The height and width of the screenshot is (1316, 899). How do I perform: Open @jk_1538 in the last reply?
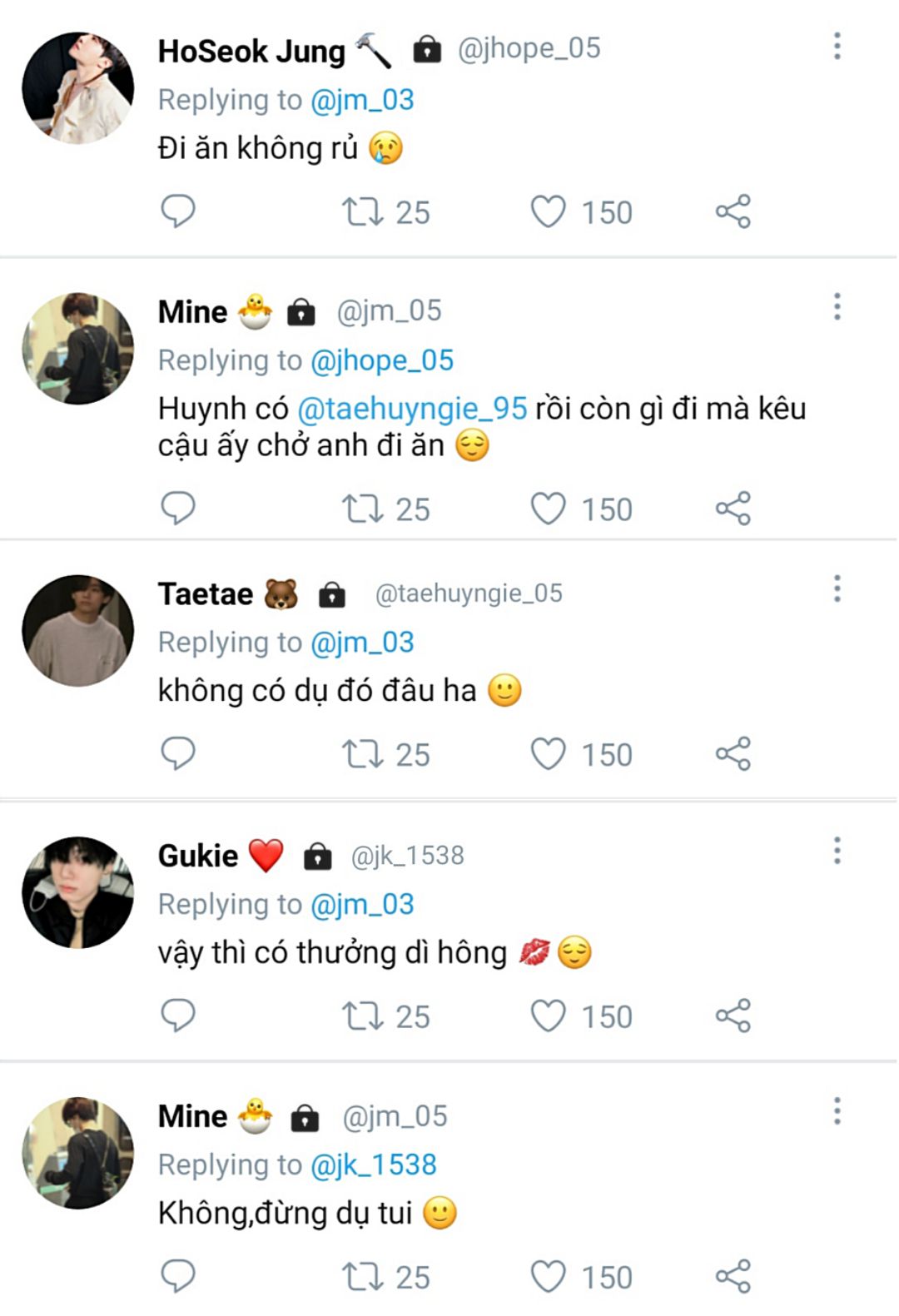pos(373,1165)
